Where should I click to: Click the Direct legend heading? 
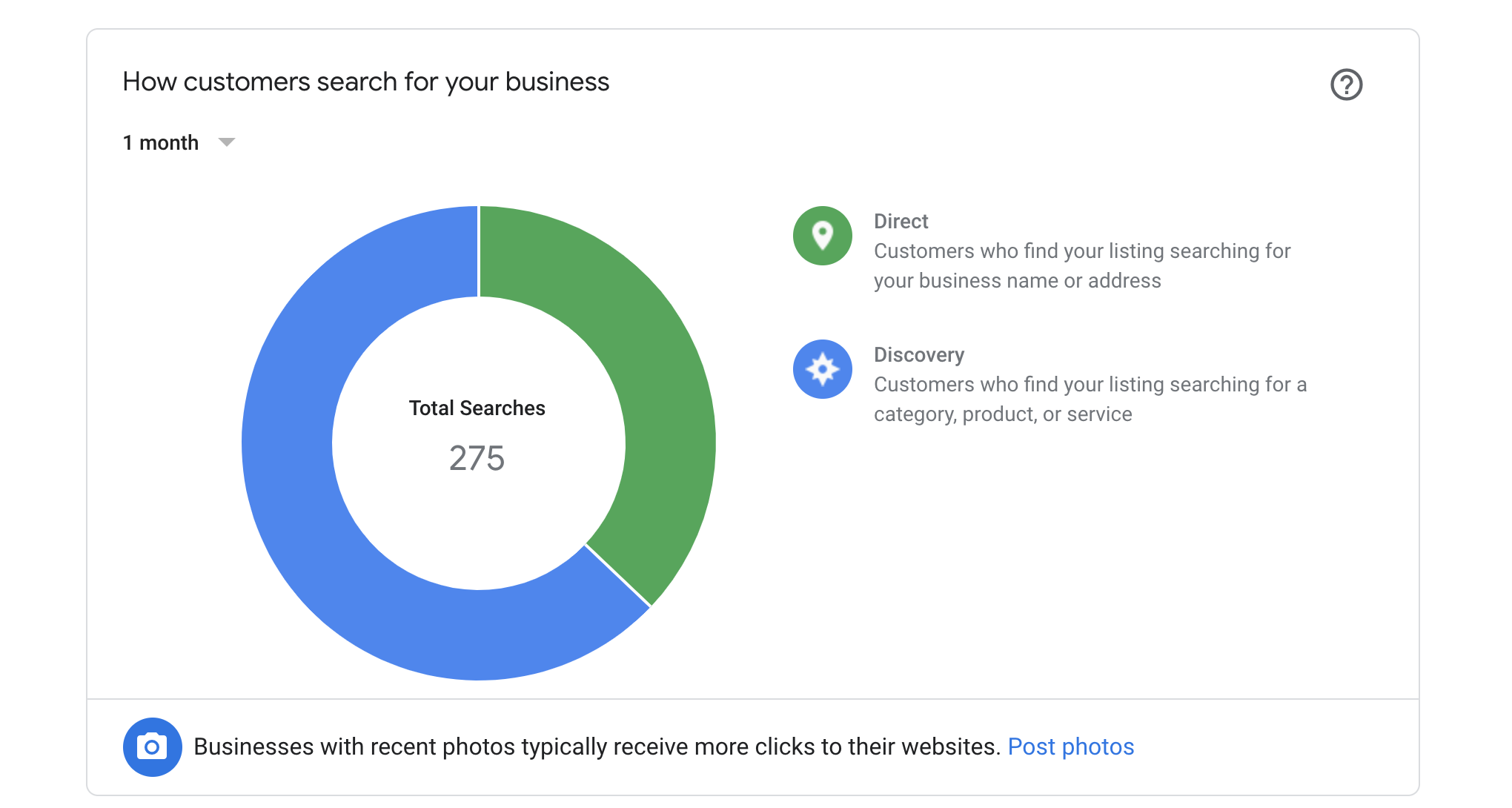point(901,222)
